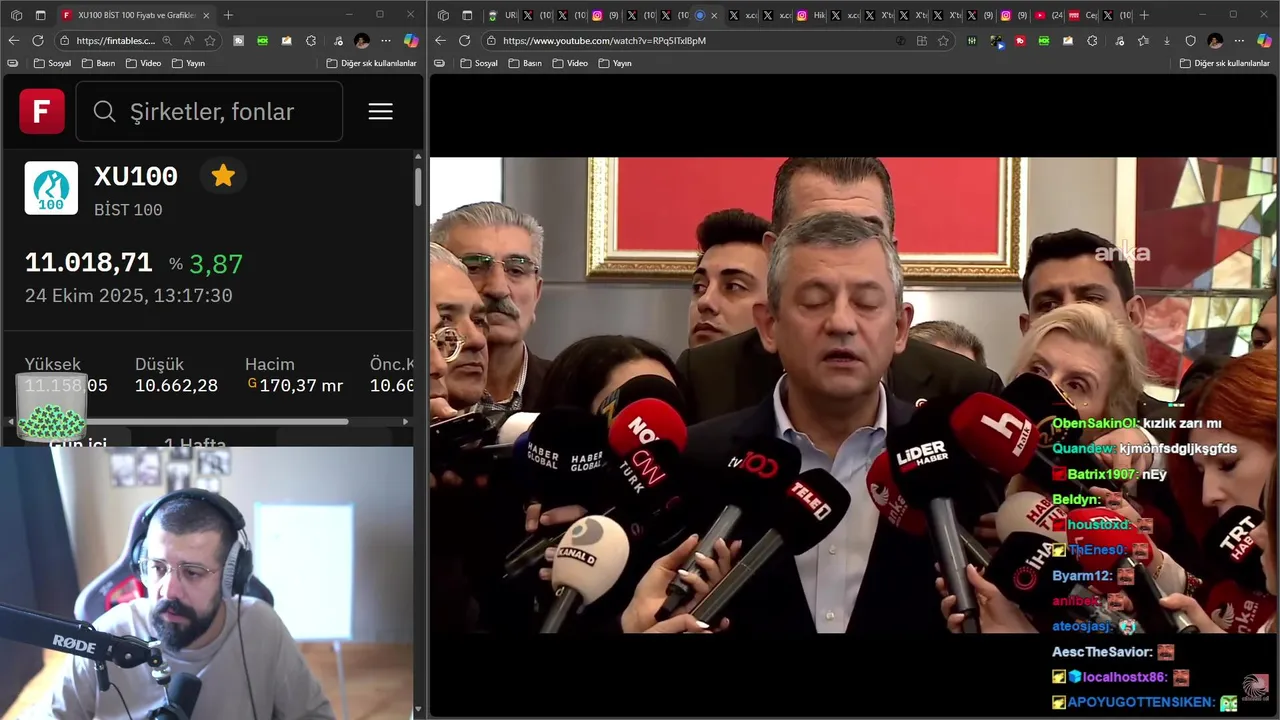
Task: Open tab actions menu in Fintables window
Action: point(40,15)
